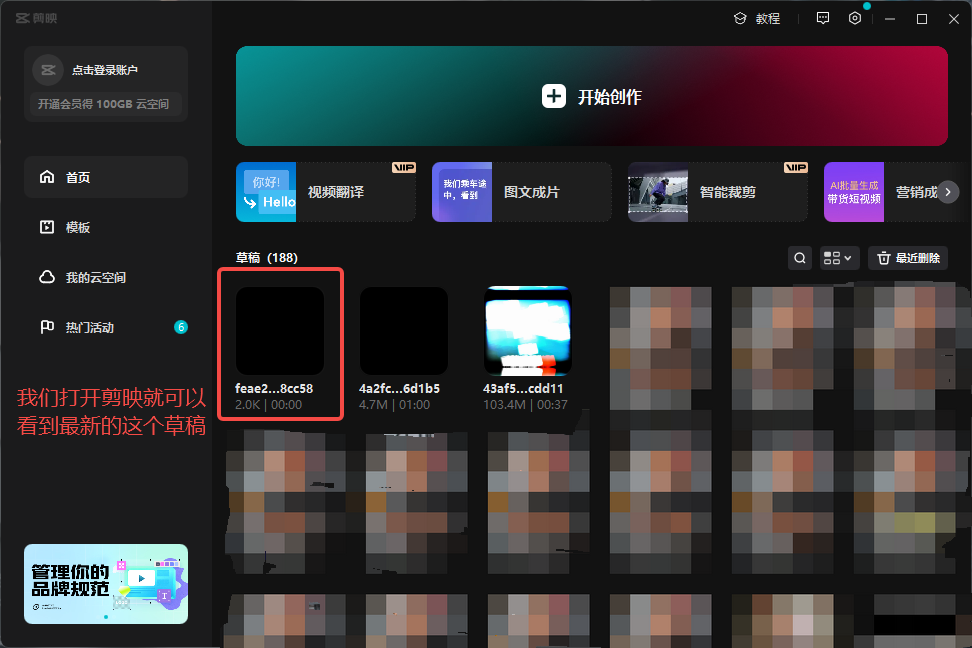Click the flag icon beside 热门活动
This screenshot has height=648, width=972.
47,327
